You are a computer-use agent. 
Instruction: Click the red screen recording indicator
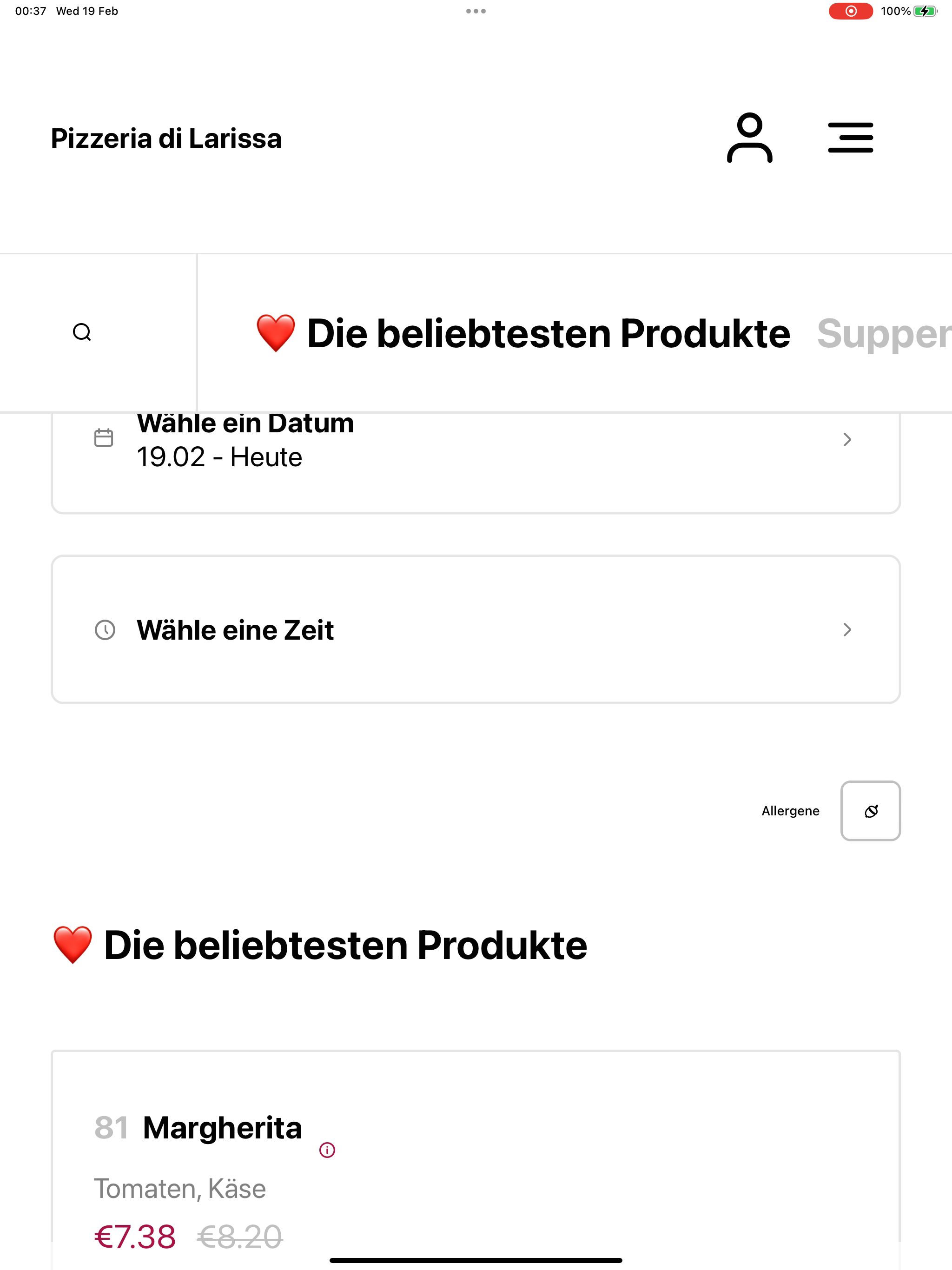click(851, 11)
